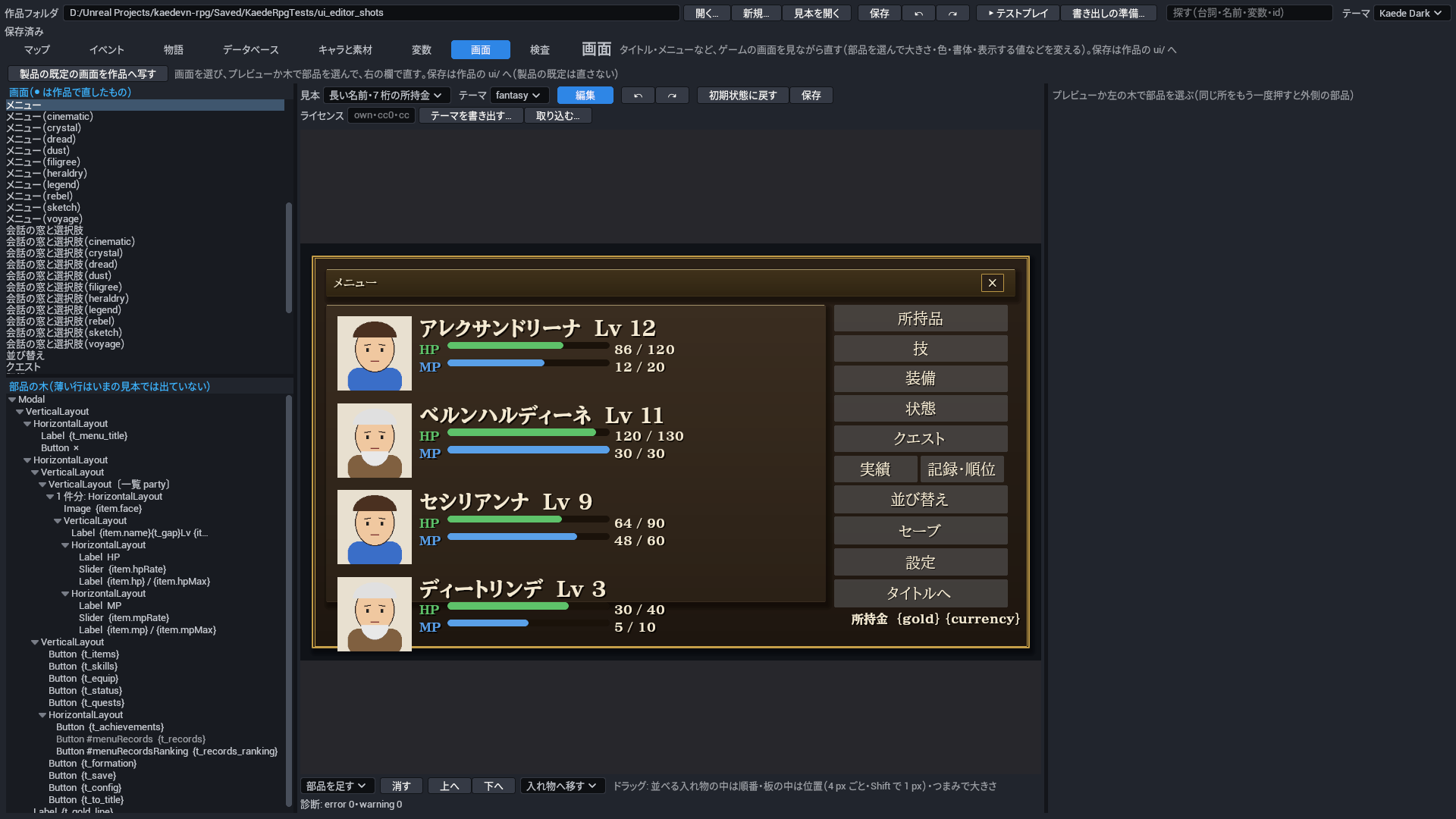Click アレクサンドリーナ face portrait
This screenshot has width=1456, height=819.
375,353
